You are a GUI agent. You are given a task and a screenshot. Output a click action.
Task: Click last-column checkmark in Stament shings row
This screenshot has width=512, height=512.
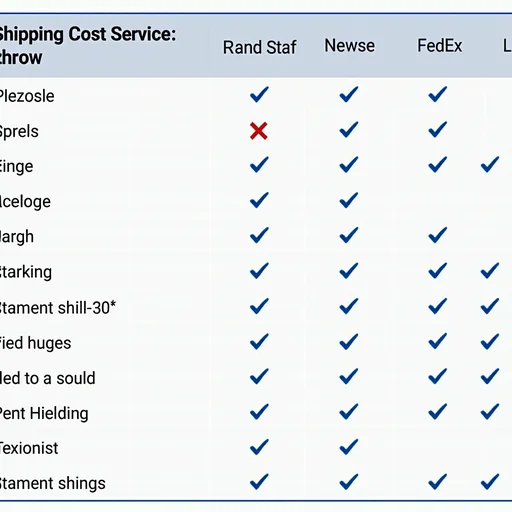pos(490,482)
